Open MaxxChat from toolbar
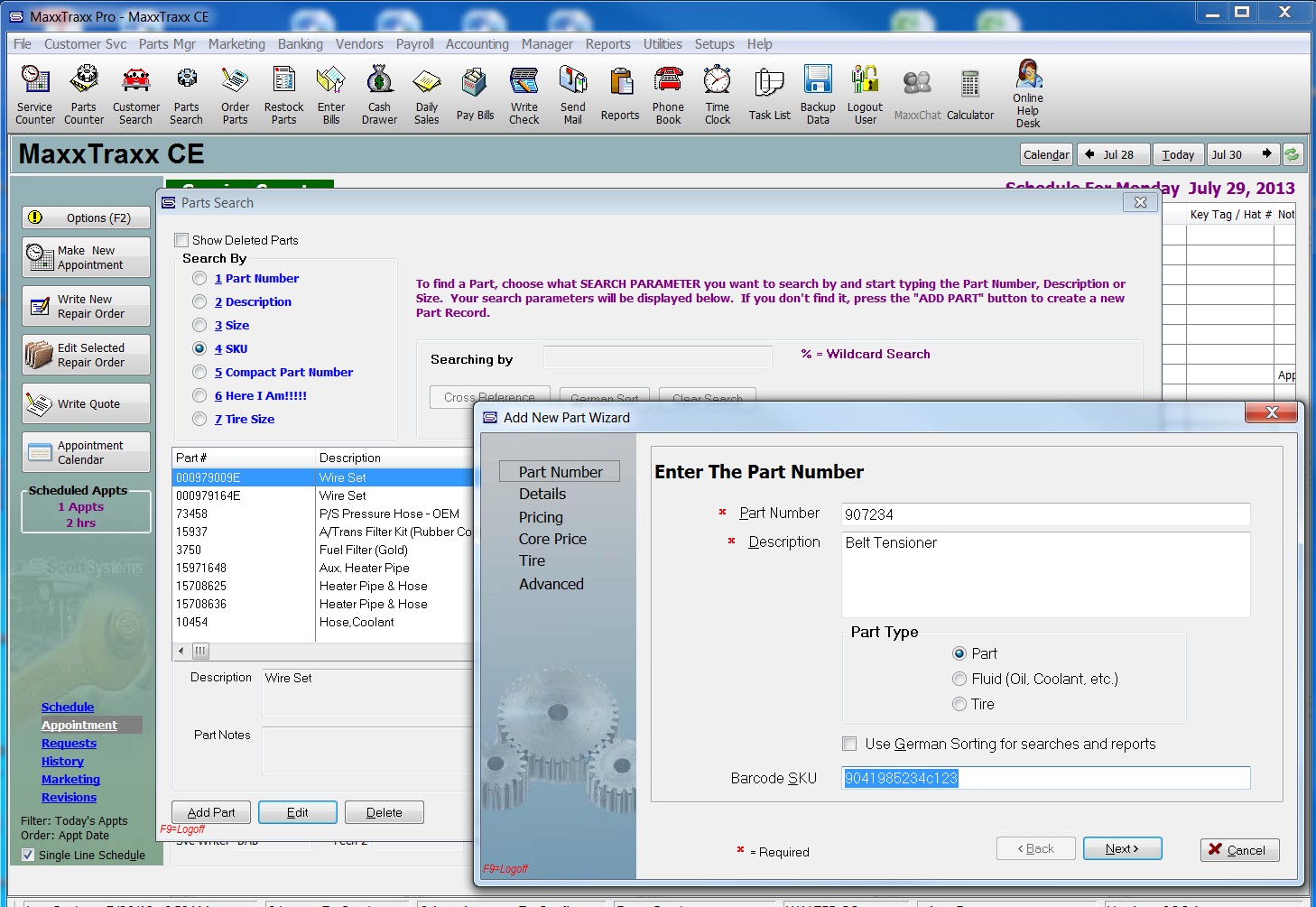The width and height of the screenshot is (1316, 907). [x=918, y=95]
